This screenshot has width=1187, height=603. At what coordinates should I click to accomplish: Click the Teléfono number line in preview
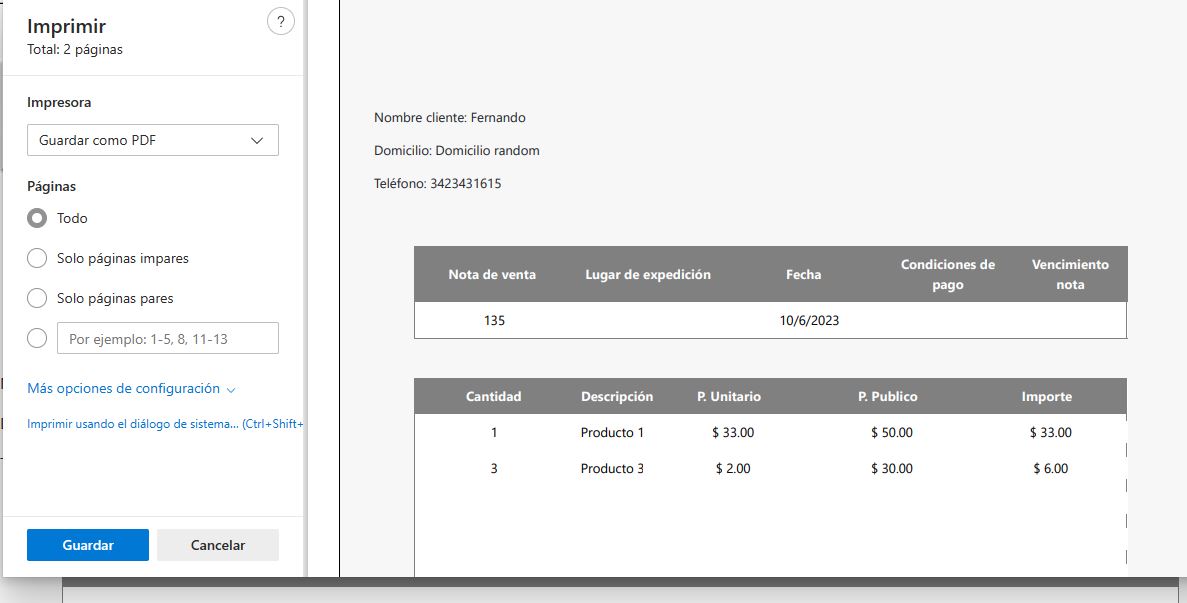(437, 184)
